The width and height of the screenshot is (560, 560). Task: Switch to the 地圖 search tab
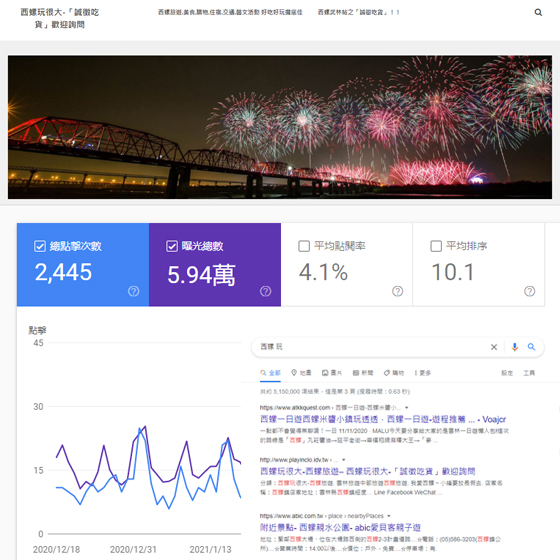(x=301, y=373)
